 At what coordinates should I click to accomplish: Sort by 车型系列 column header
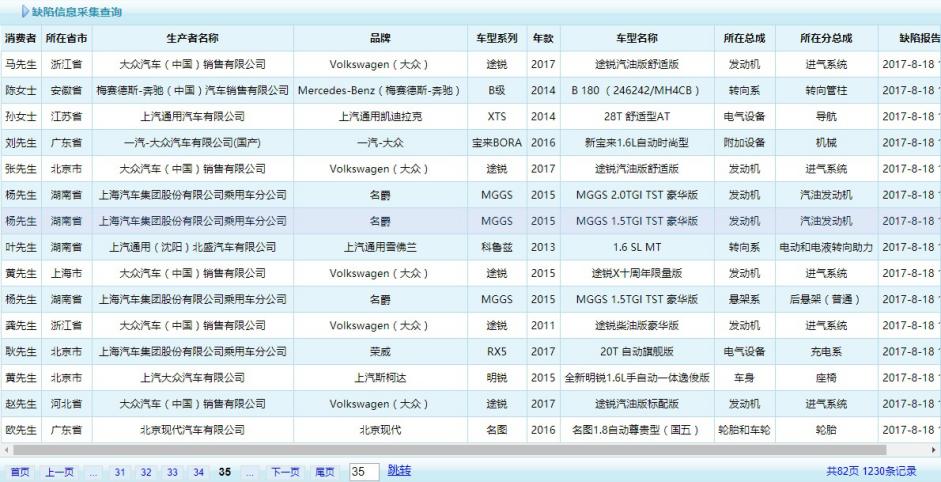point(497,38)
